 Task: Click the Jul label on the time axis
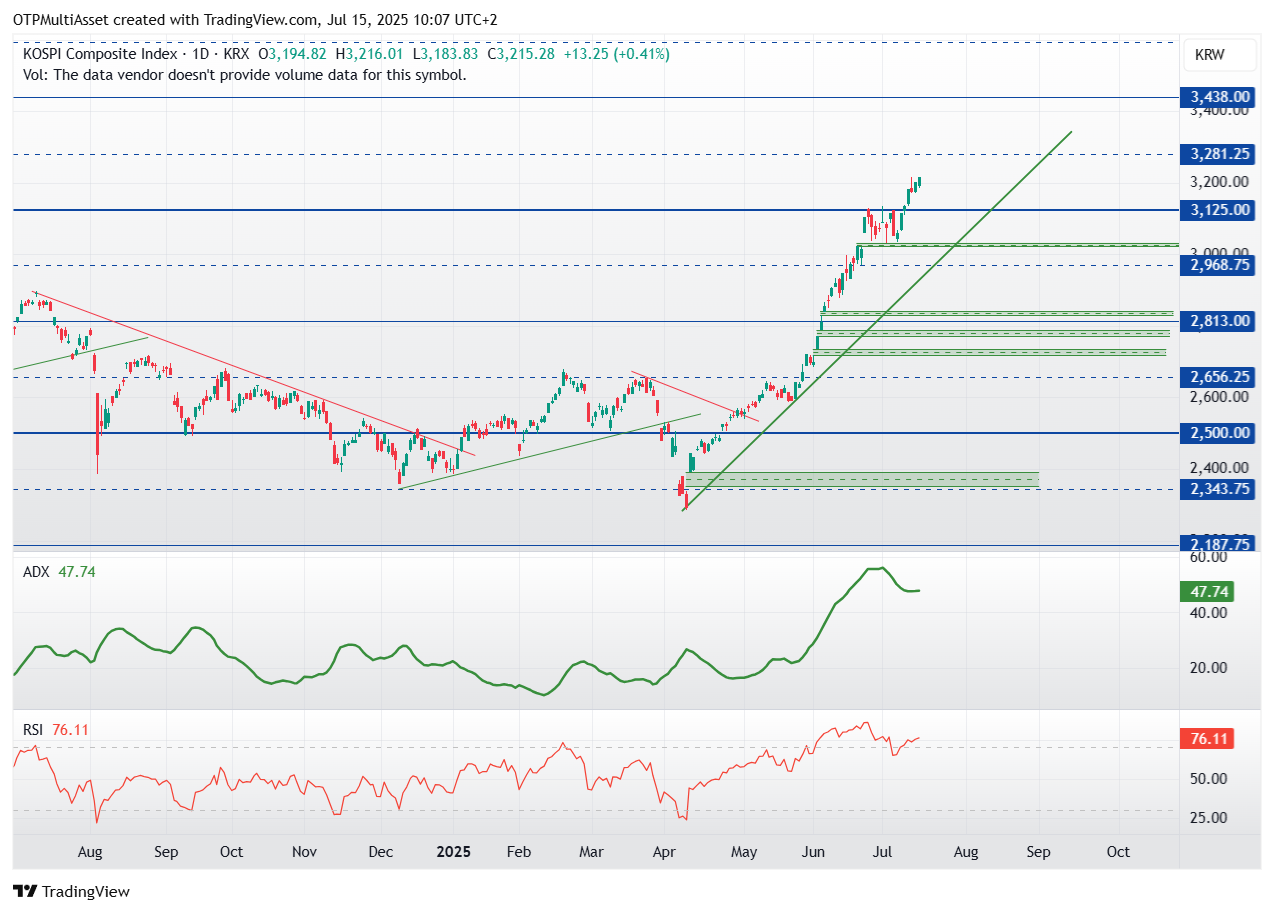882,852
